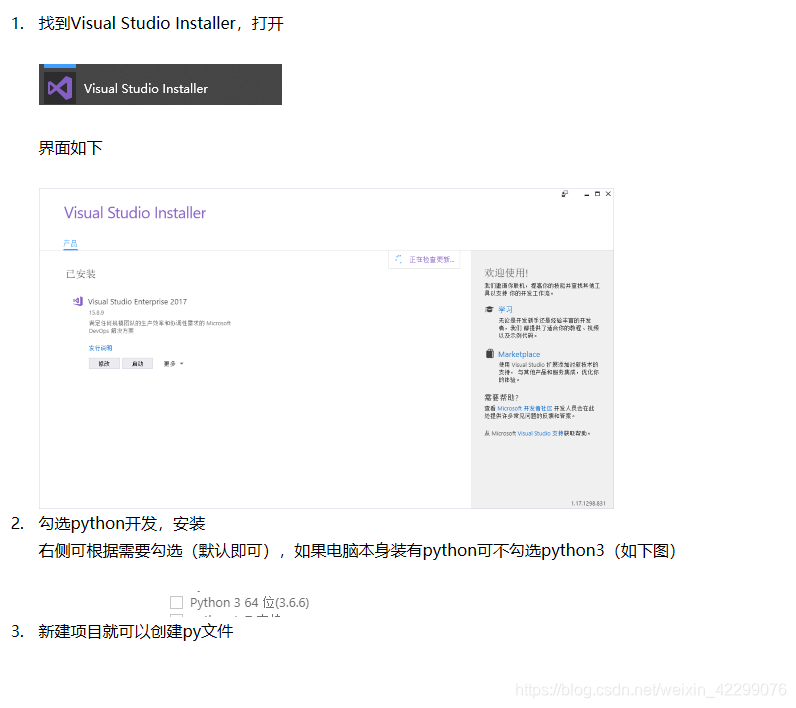Click the 需要帮助? heading
Viewport: 796px width, 708px height.
[502, 397]
